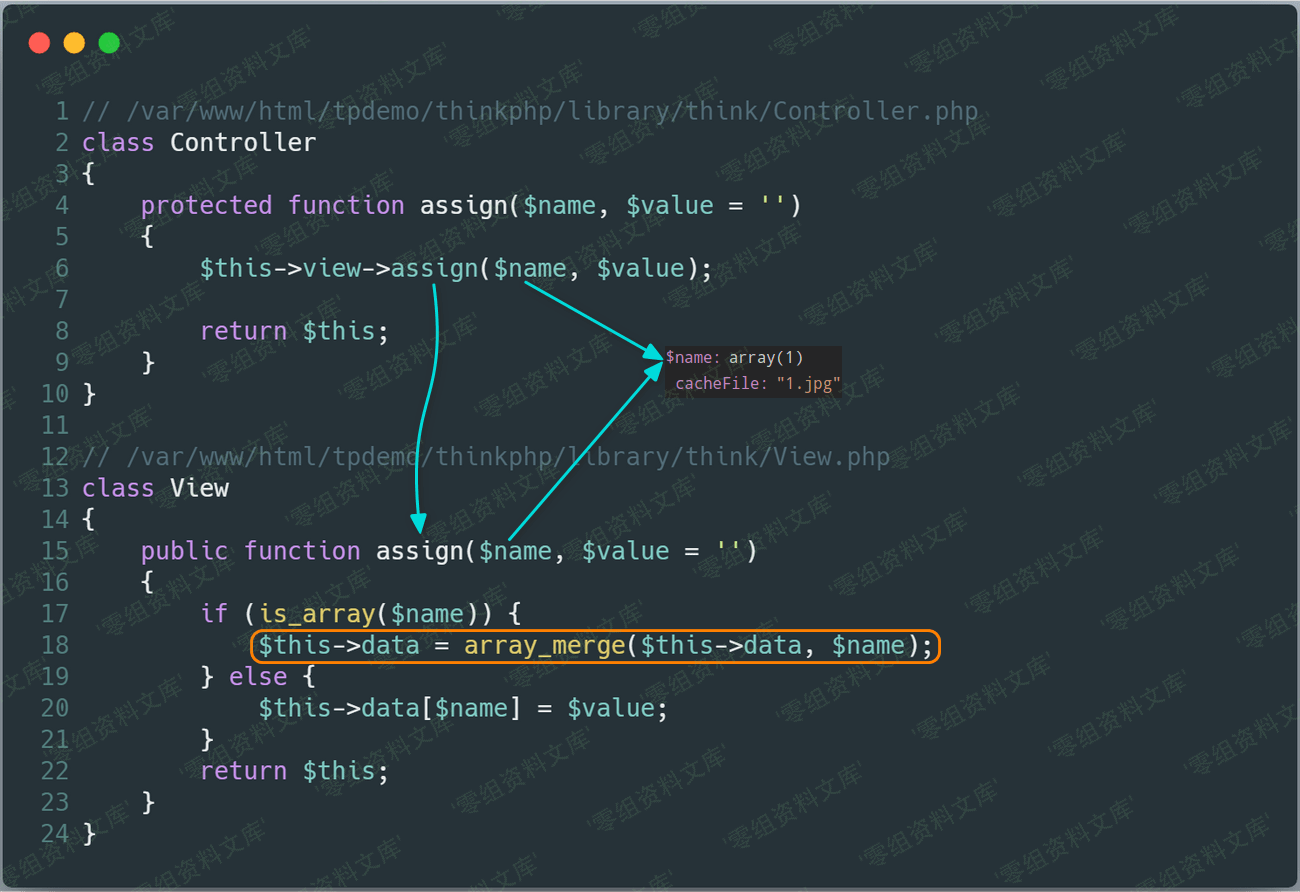Click the View.php file path comment
Viewport: 1300px width, 892px height.
(486, 457)
